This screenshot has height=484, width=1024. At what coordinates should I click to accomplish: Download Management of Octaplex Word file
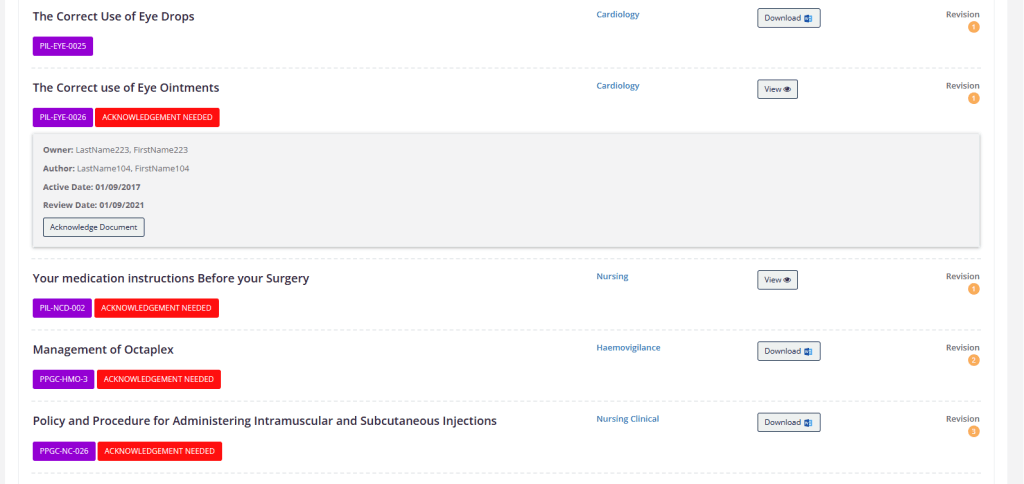pos(788,351)
